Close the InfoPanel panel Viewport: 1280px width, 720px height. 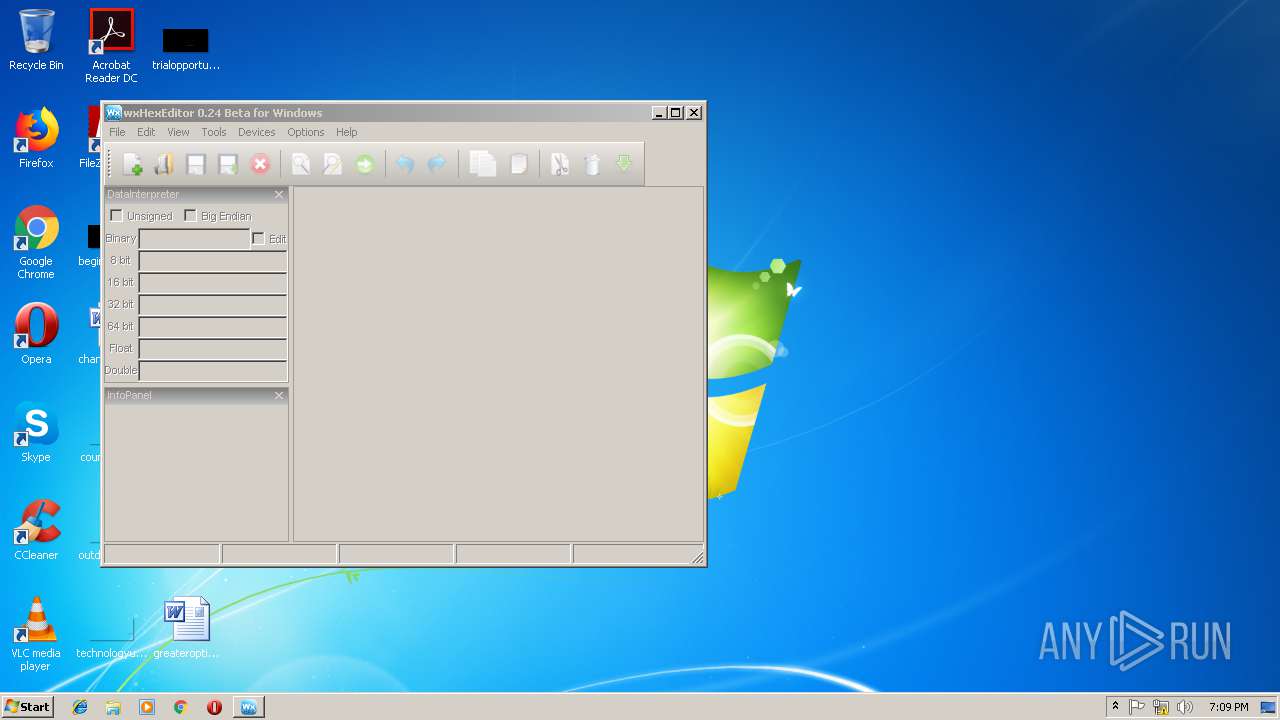point(279,395)
